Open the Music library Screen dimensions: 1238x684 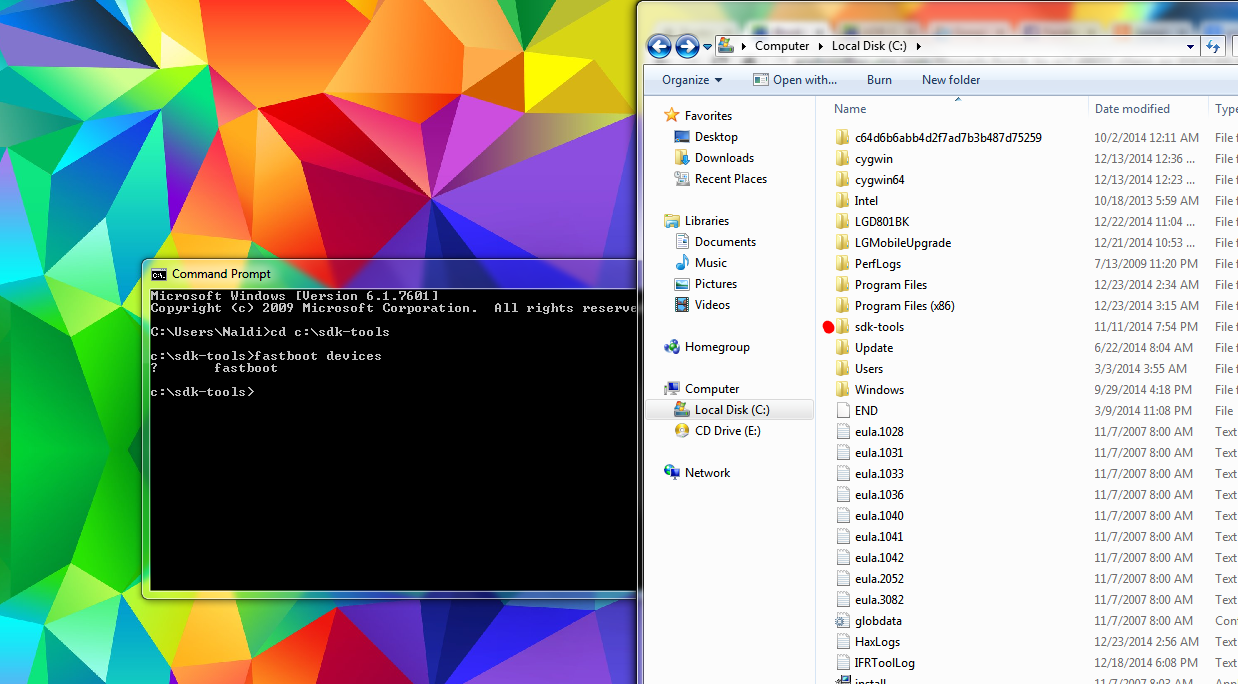tap(711, 263)
